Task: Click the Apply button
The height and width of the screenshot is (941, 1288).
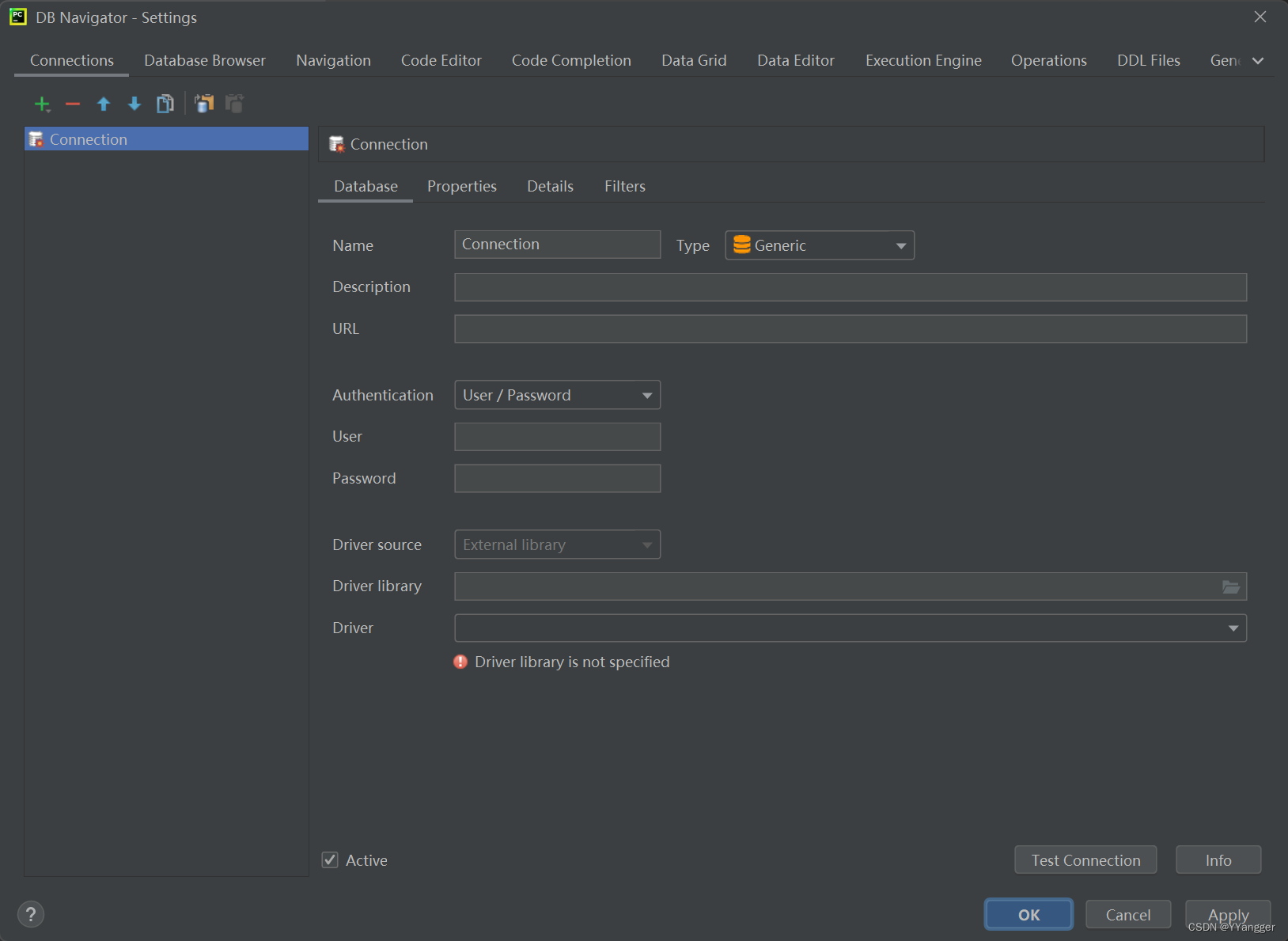Action: coord(1228,915)
